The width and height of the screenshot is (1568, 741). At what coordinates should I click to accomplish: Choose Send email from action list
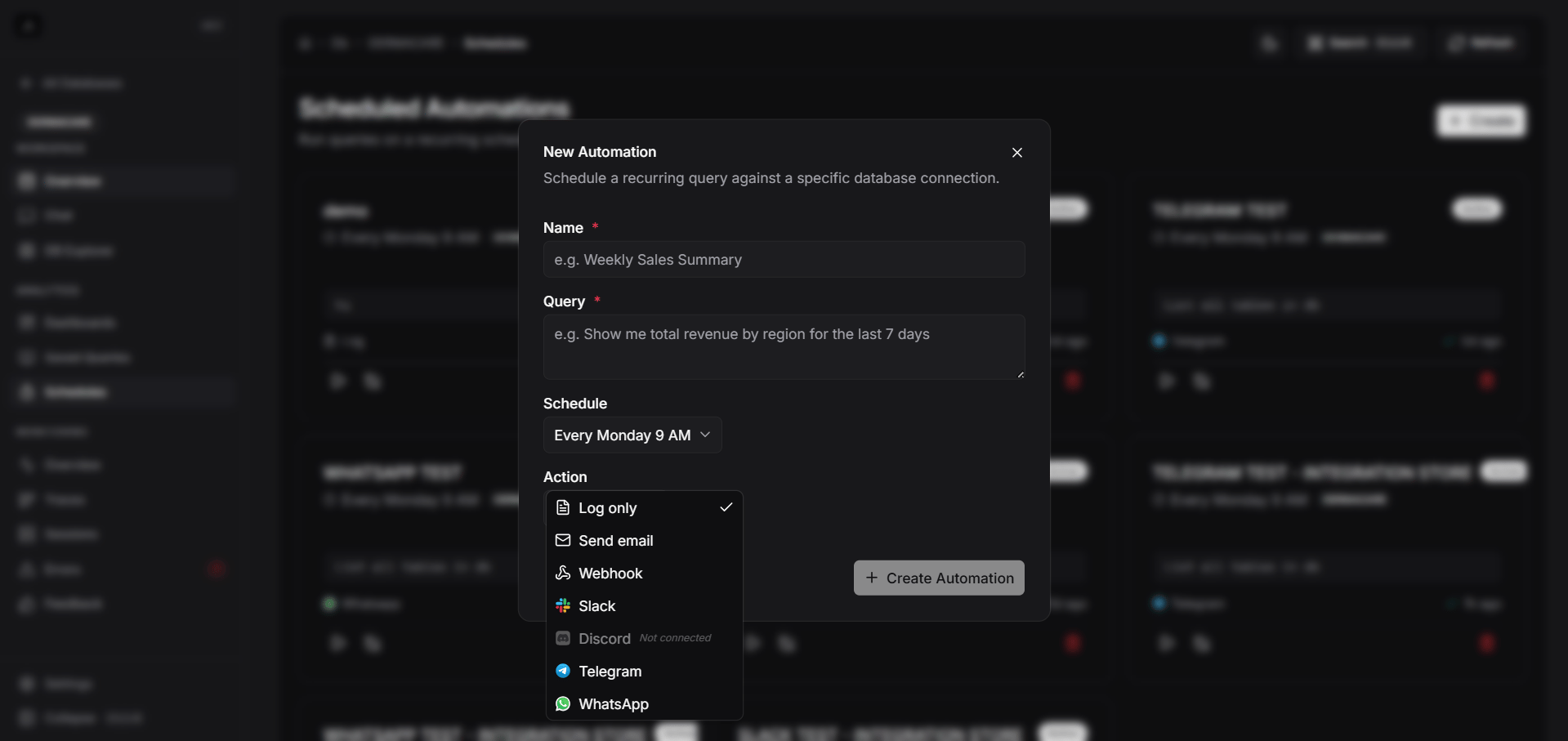644,540
